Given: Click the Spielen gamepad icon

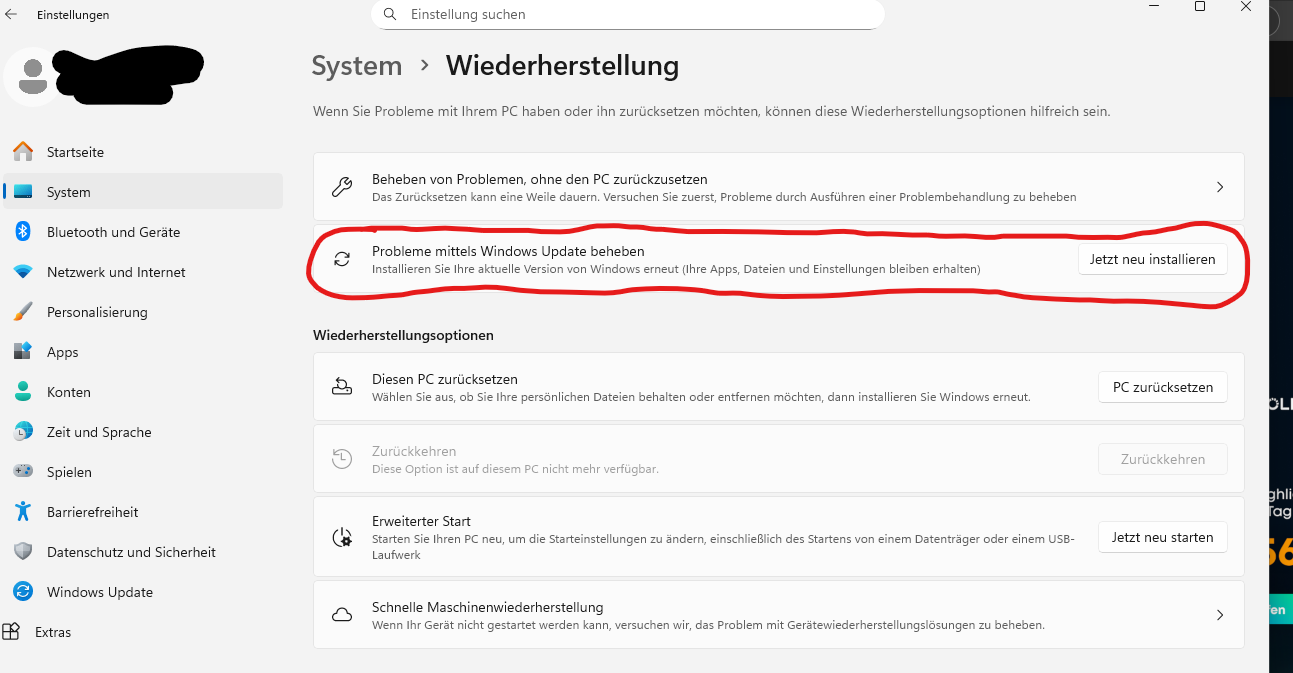Looking at the screenshot, I should point(23,472).
